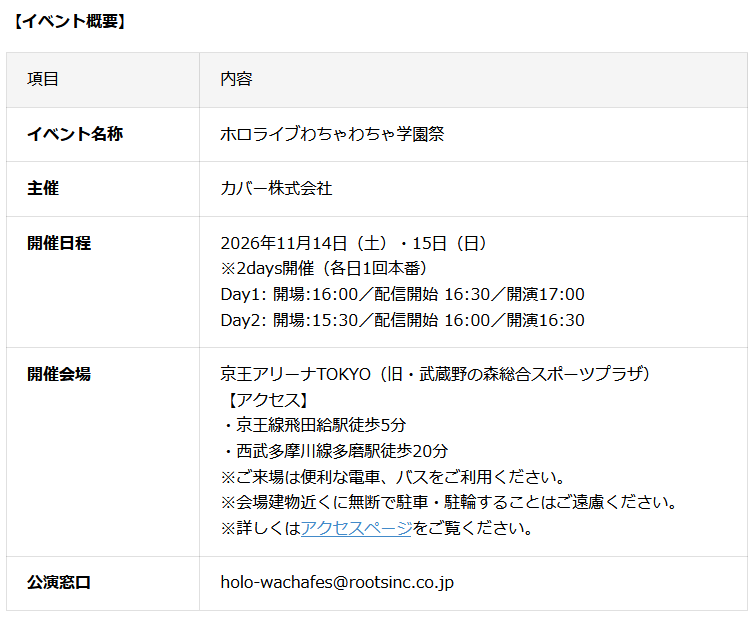Screen dimensions: 754x622
Task: Click the 主催 row label
Action: [x=43, y=188]
